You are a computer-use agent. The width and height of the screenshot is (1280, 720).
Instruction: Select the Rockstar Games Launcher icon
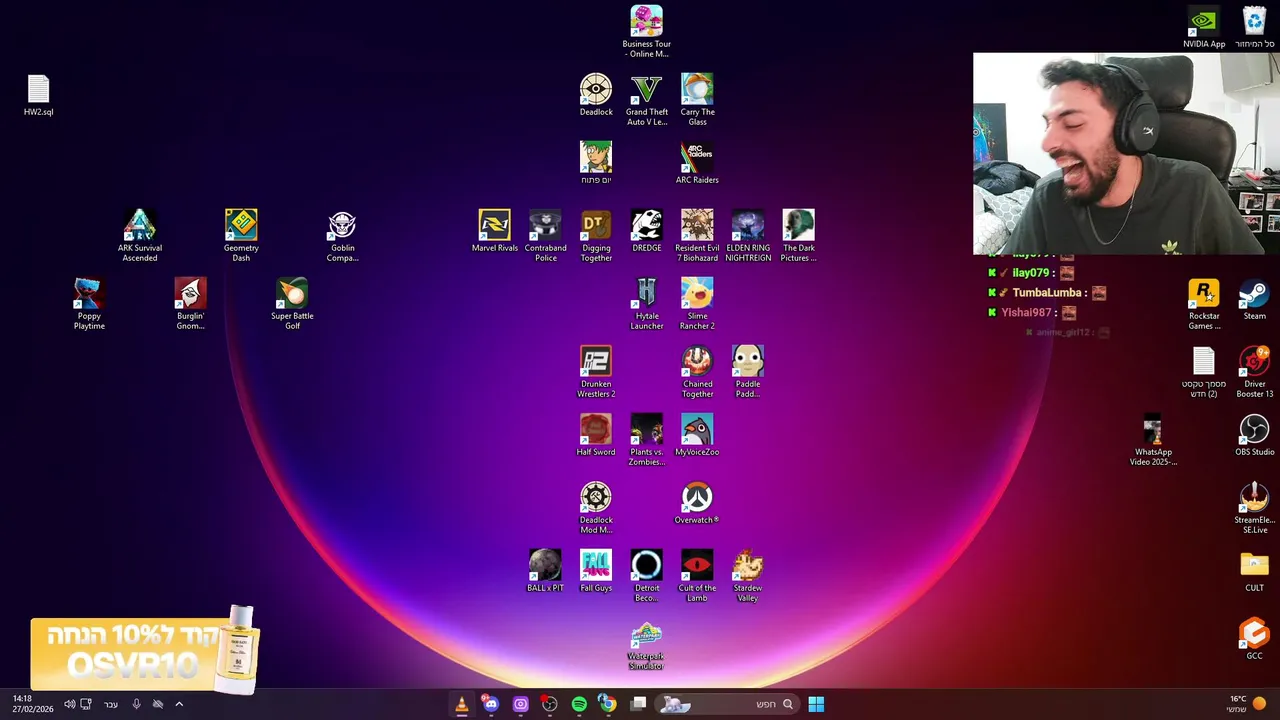1204,303
